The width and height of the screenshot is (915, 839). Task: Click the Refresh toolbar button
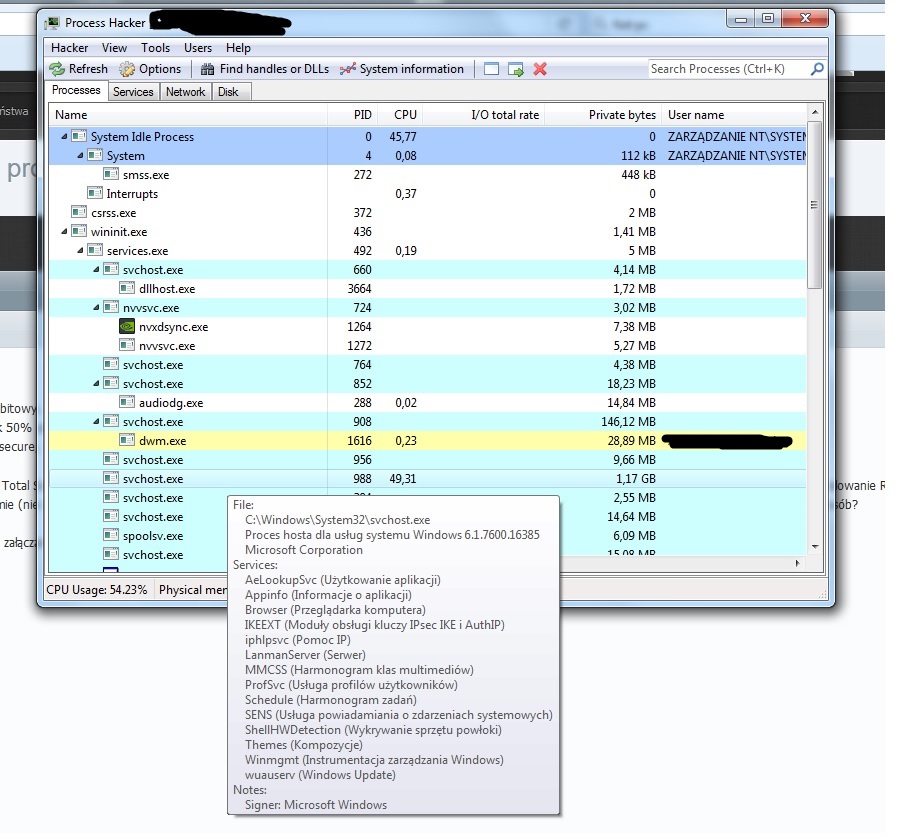point(79,69)
